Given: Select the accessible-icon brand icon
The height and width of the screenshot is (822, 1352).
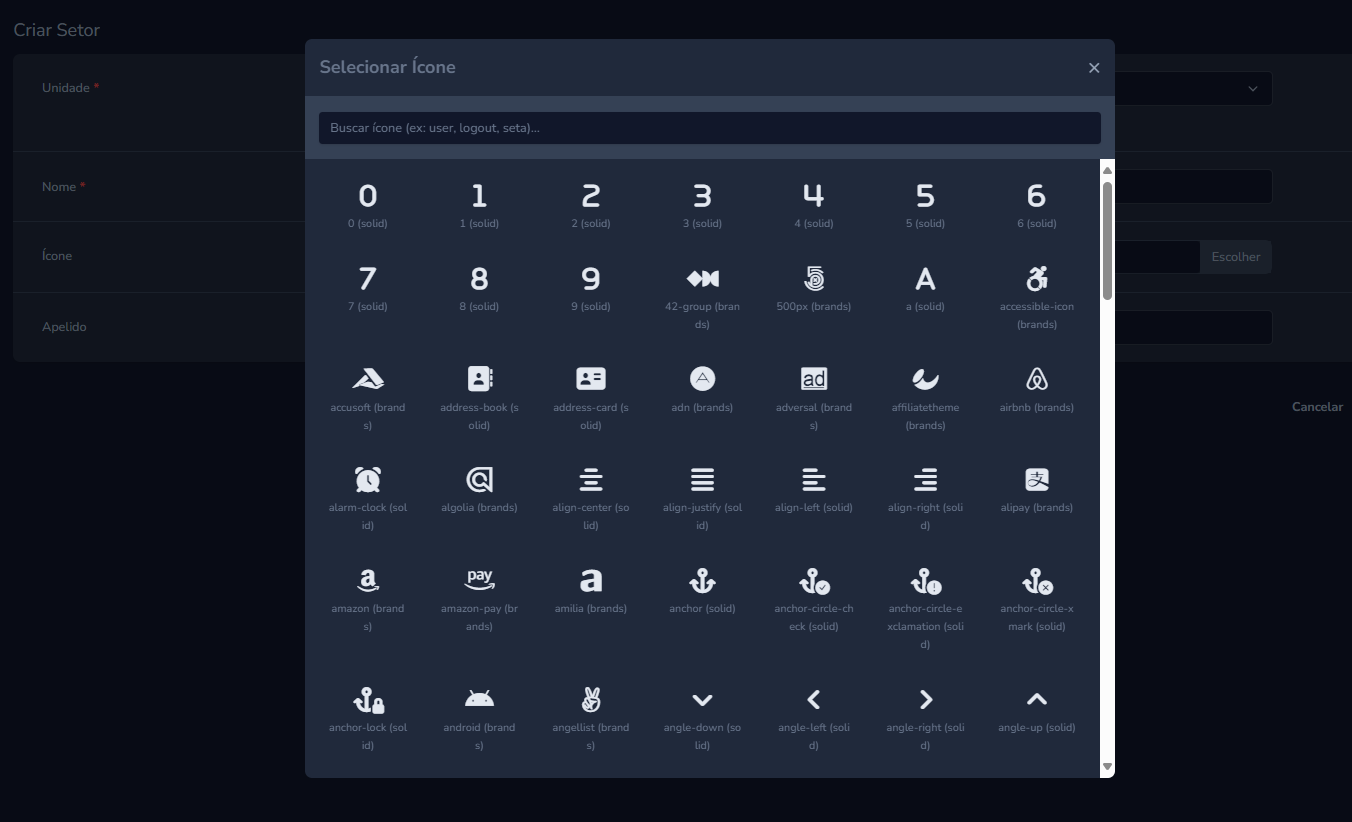Looking at the screenshot, I should 1036,279.
